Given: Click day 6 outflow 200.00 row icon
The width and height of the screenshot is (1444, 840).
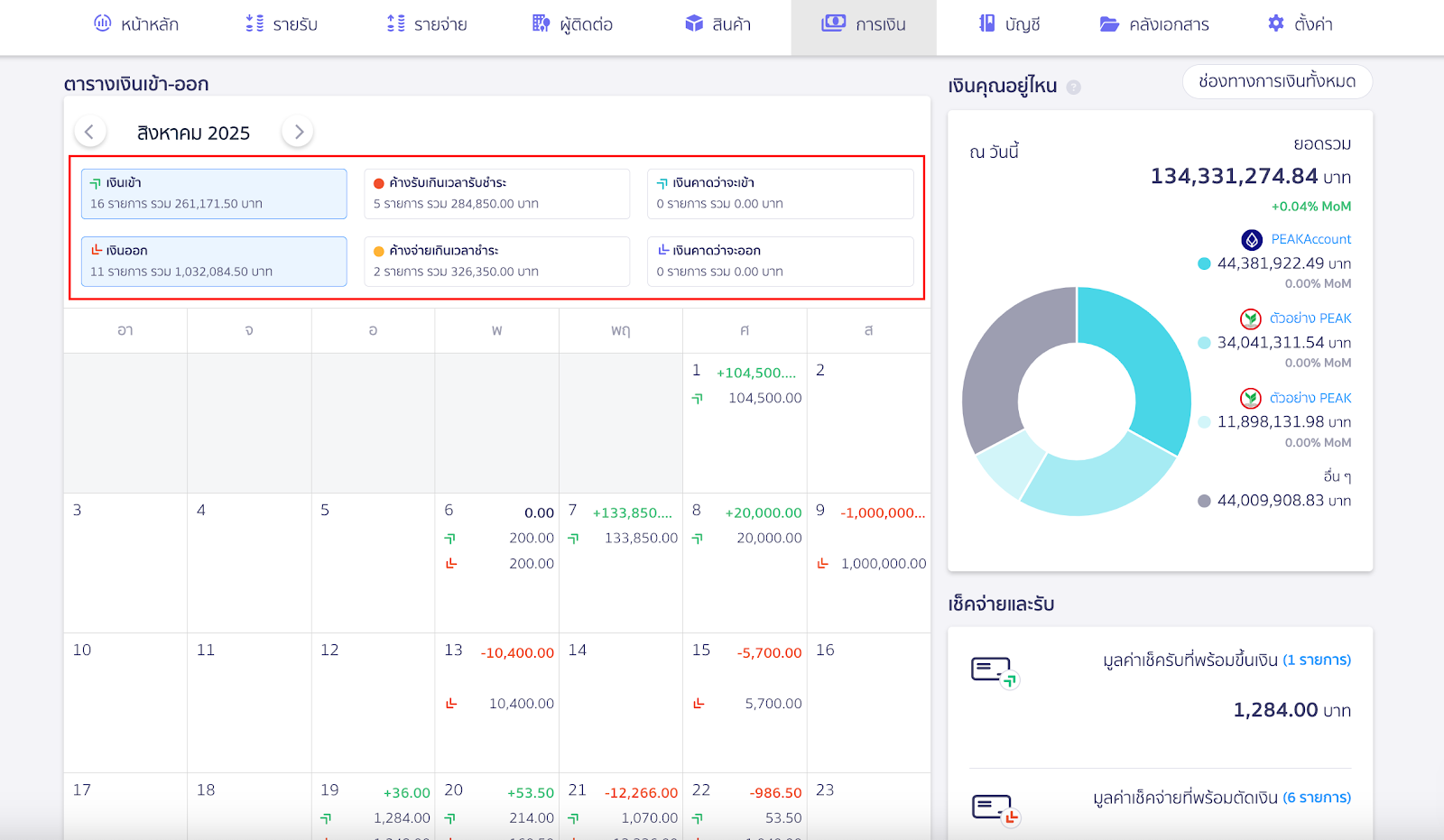Looking at the screenshot, I should click(x=451, y=563).
